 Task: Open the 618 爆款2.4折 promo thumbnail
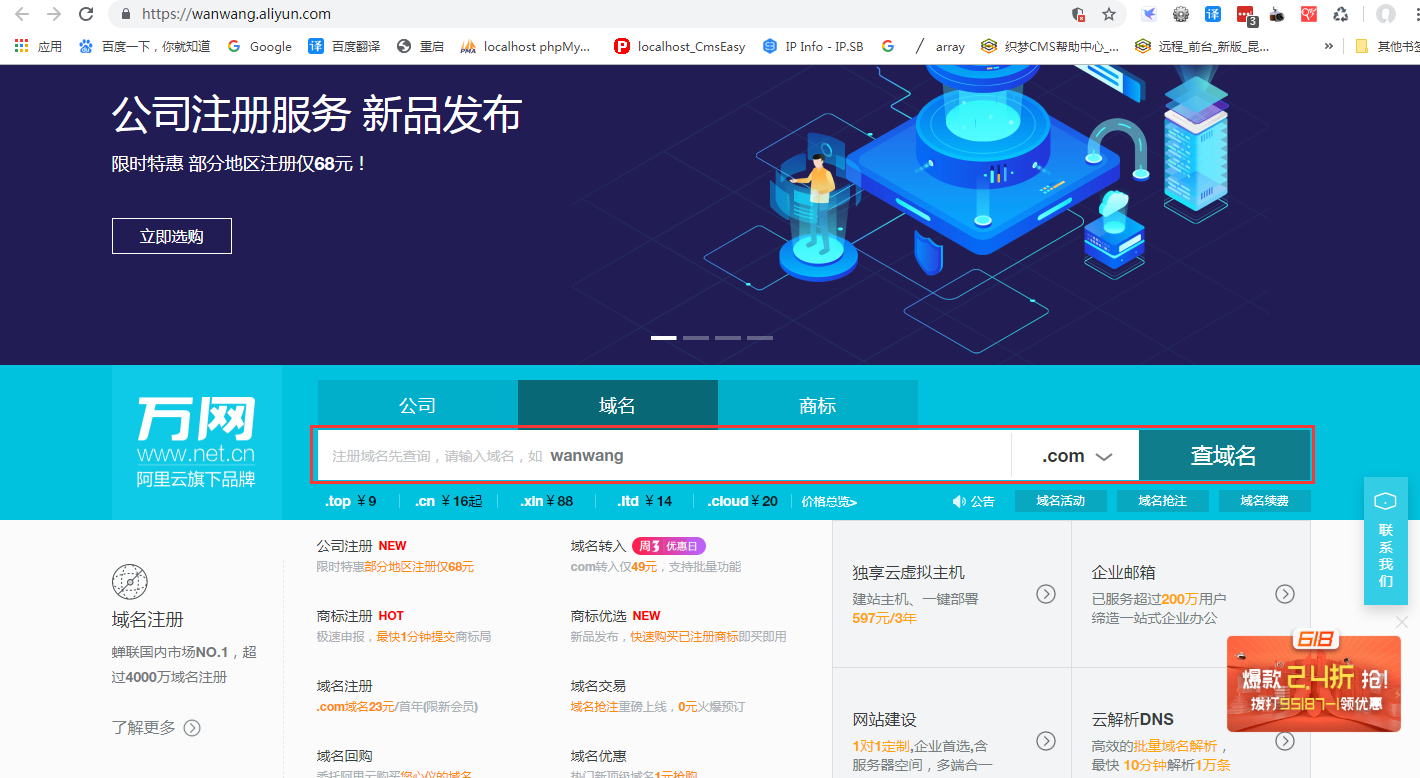[1314, 681]
